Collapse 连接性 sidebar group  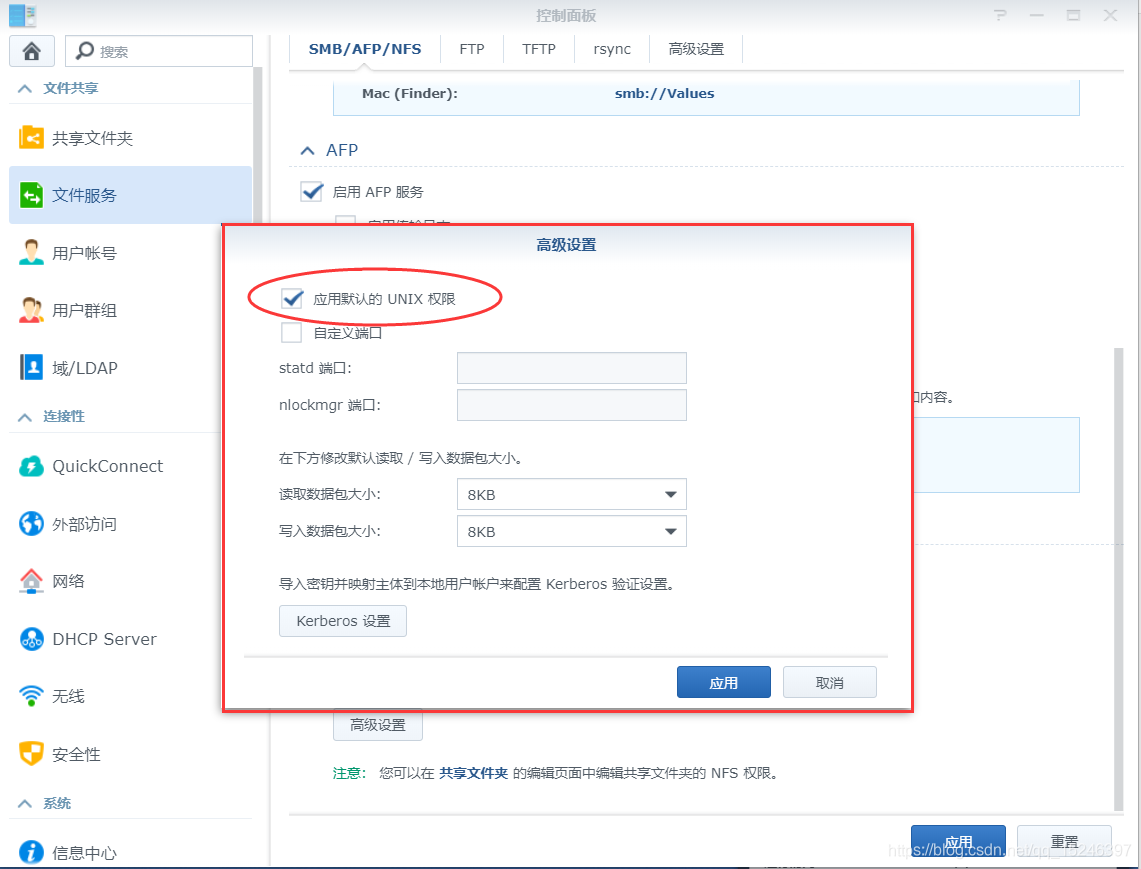pos(25,416)
